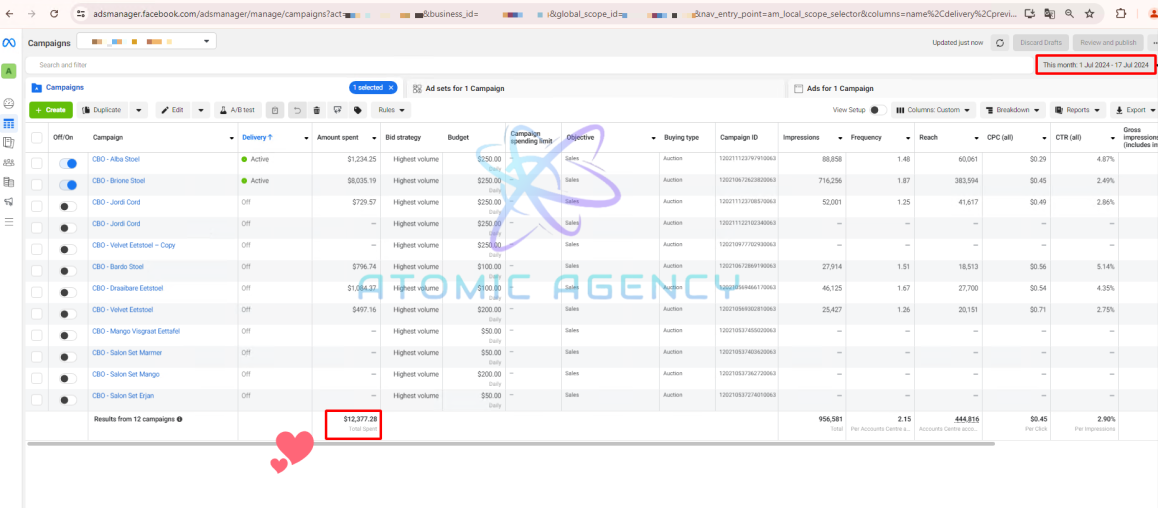
Task: Check the CBO - Salon Set Erjan checkbox
Action: [x=37, y=400]
